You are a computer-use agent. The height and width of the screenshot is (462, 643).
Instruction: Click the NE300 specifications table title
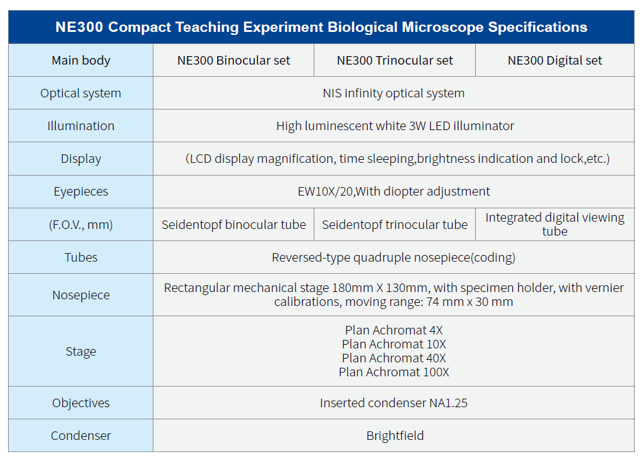[321, 27]
